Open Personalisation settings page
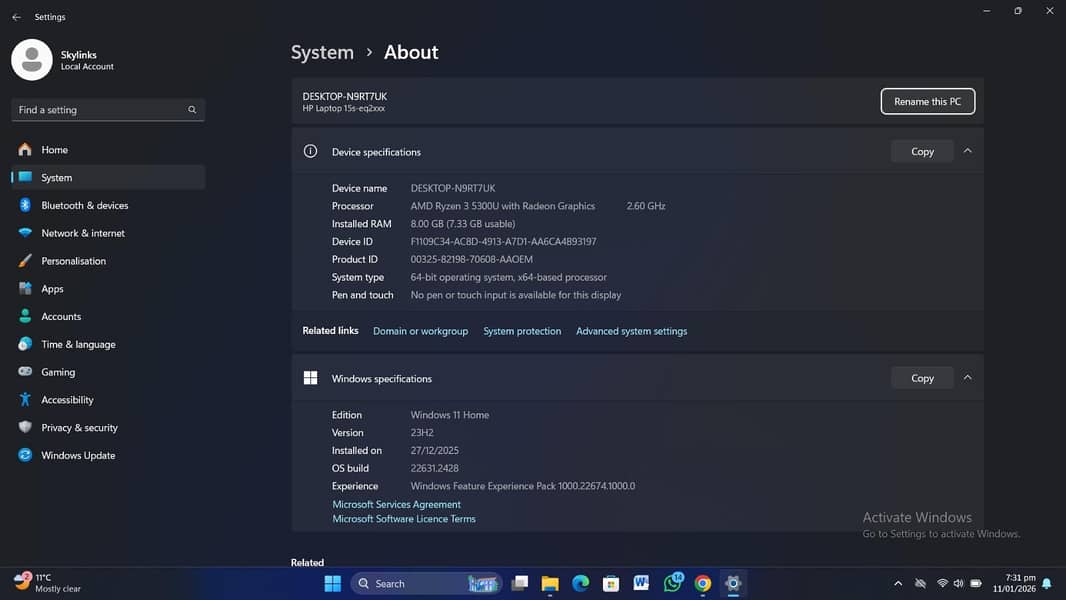This screenshot has width=1066, height=600. click(x=73, y=261)
